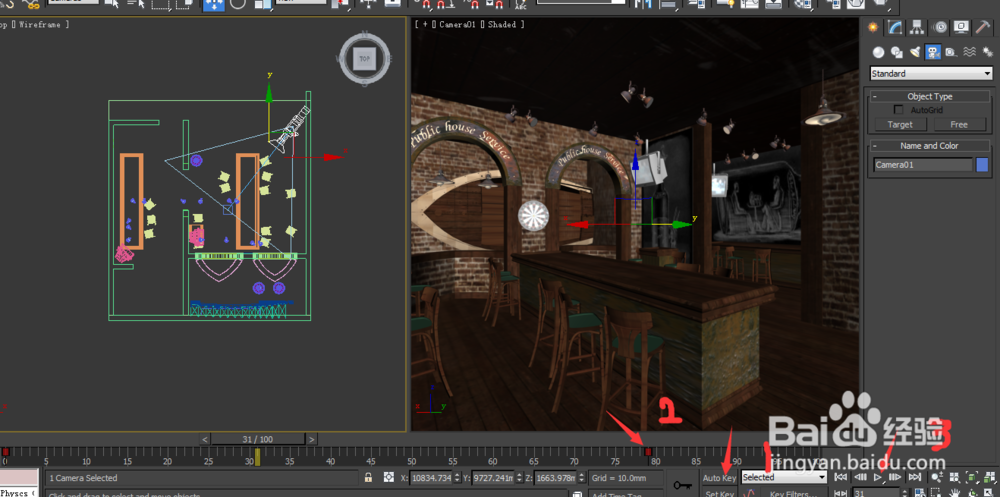Screen dimensions: 1000x497
Task: Click the Free camera button
Action: click(x=959, y=124)
